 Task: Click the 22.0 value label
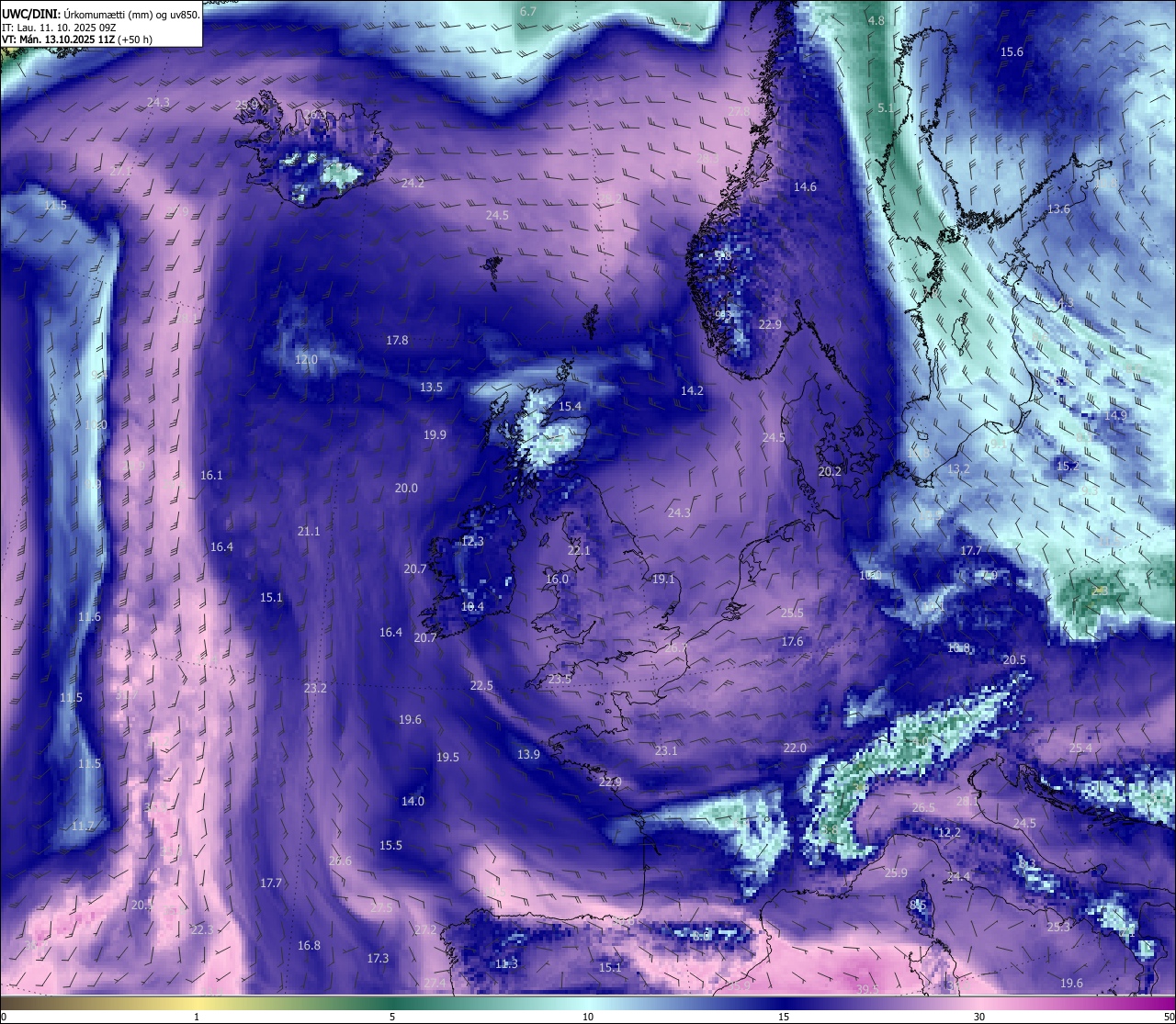pyautogui.click(x=795, y=748)
